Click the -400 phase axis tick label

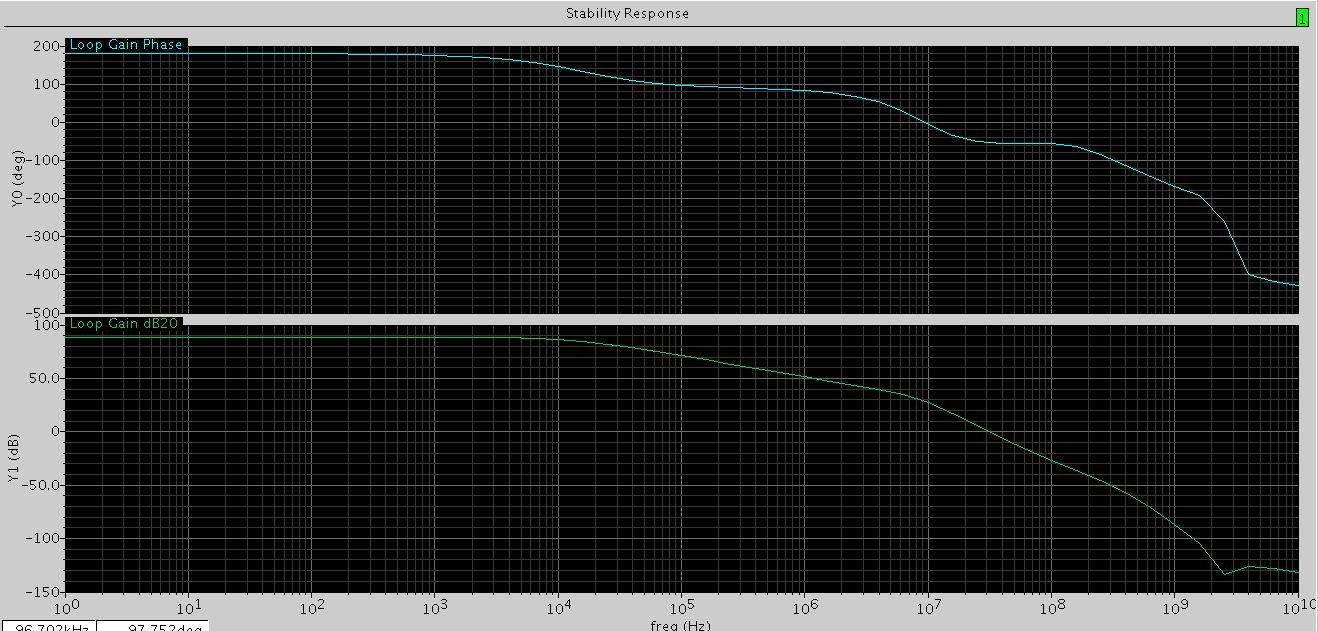click(44, 274)
